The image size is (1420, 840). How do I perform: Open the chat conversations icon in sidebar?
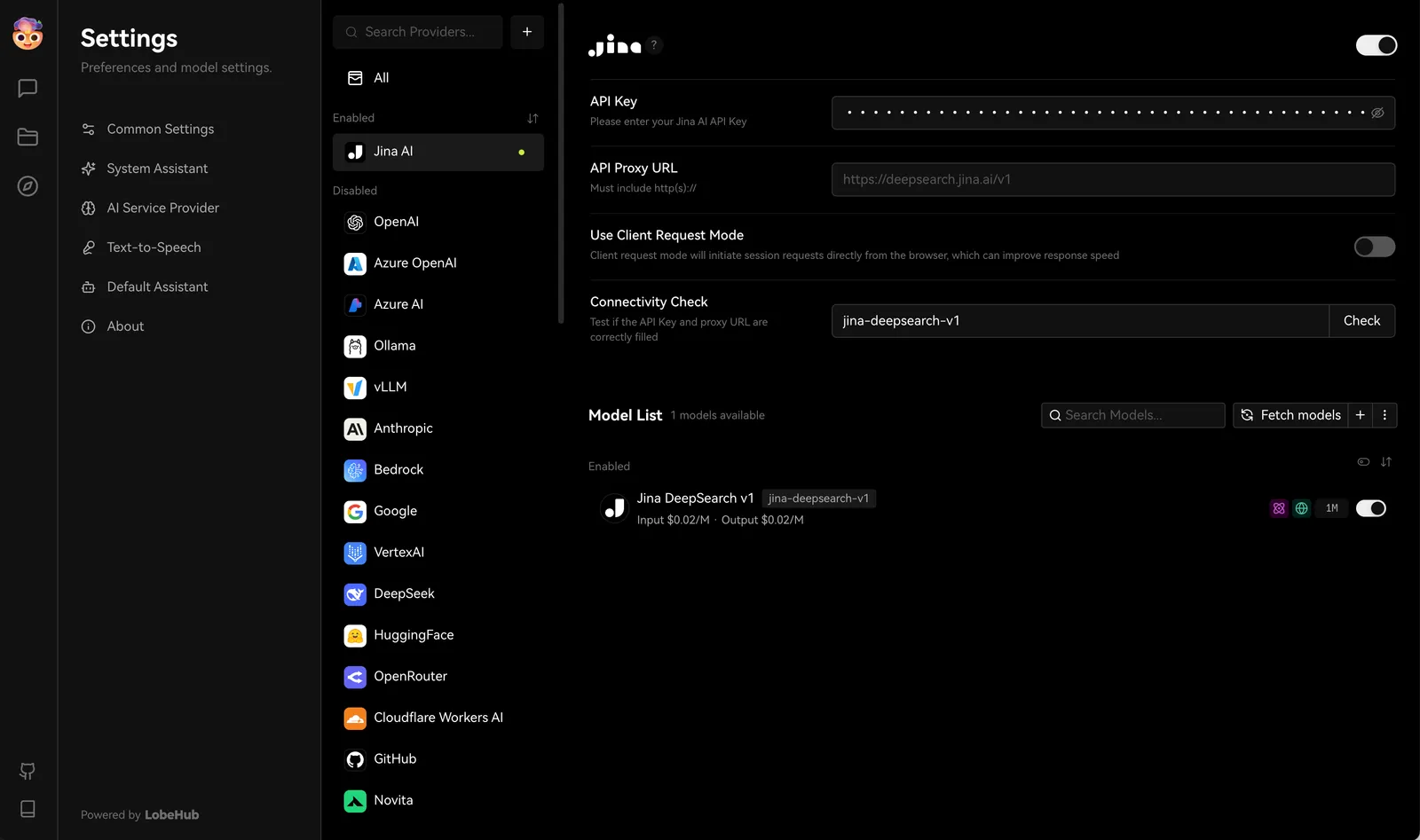tap(27, 88)
